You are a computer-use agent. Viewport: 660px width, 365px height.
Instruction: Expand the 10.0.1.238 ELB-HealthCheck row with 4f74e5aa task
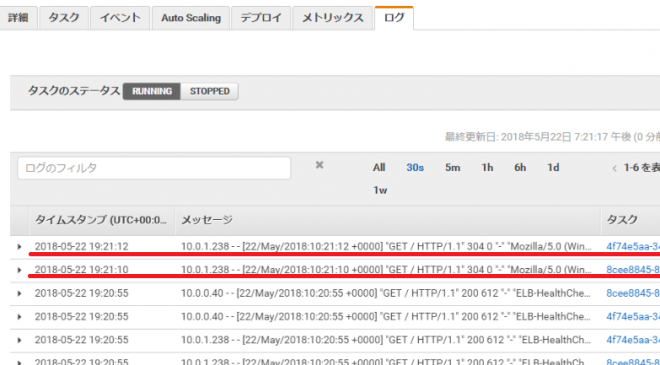[19, 340]
